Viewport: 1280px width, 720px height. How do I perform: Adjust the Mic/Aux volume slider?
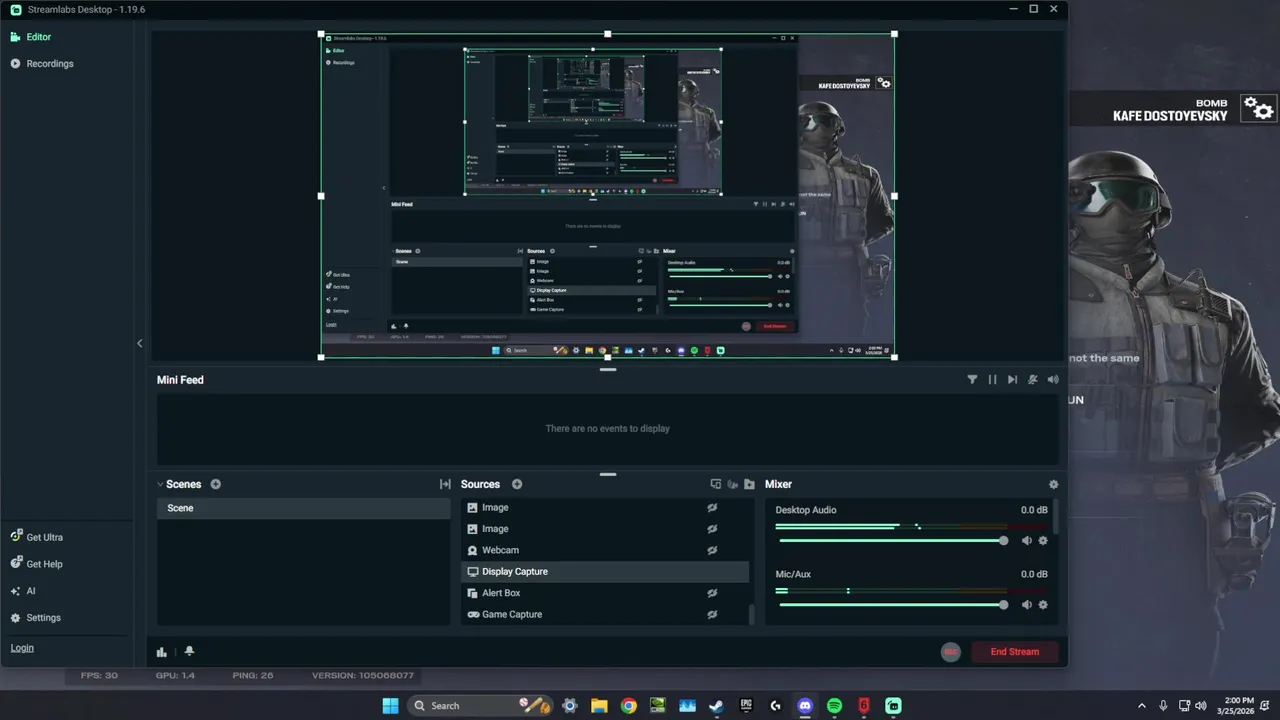(892, 605)
